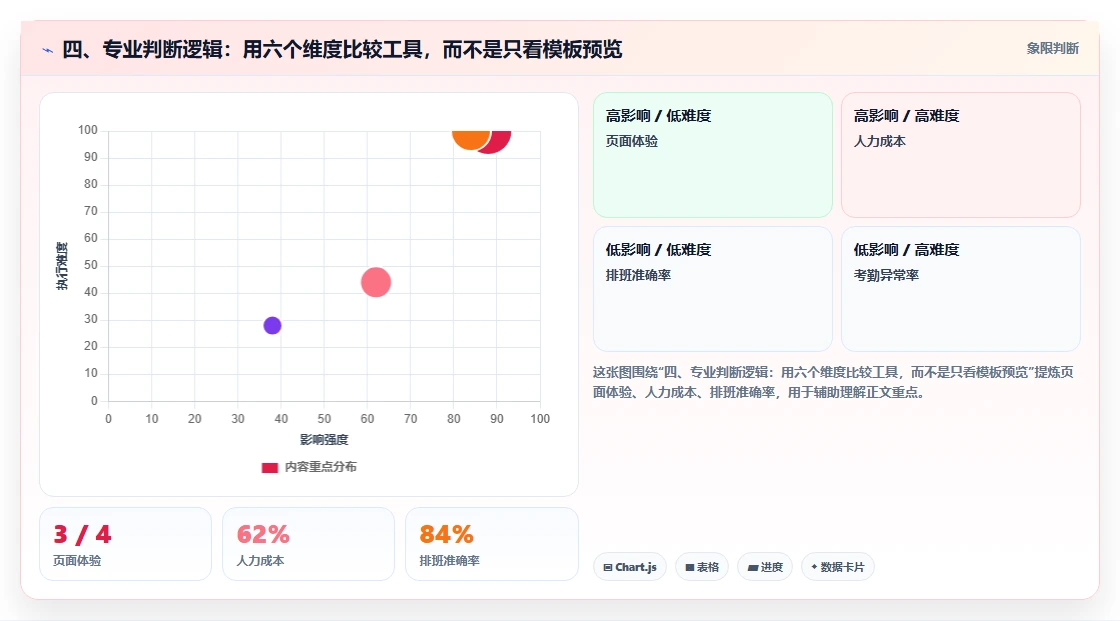Open the 高影响 / 低难度 quadrant card

713,154
